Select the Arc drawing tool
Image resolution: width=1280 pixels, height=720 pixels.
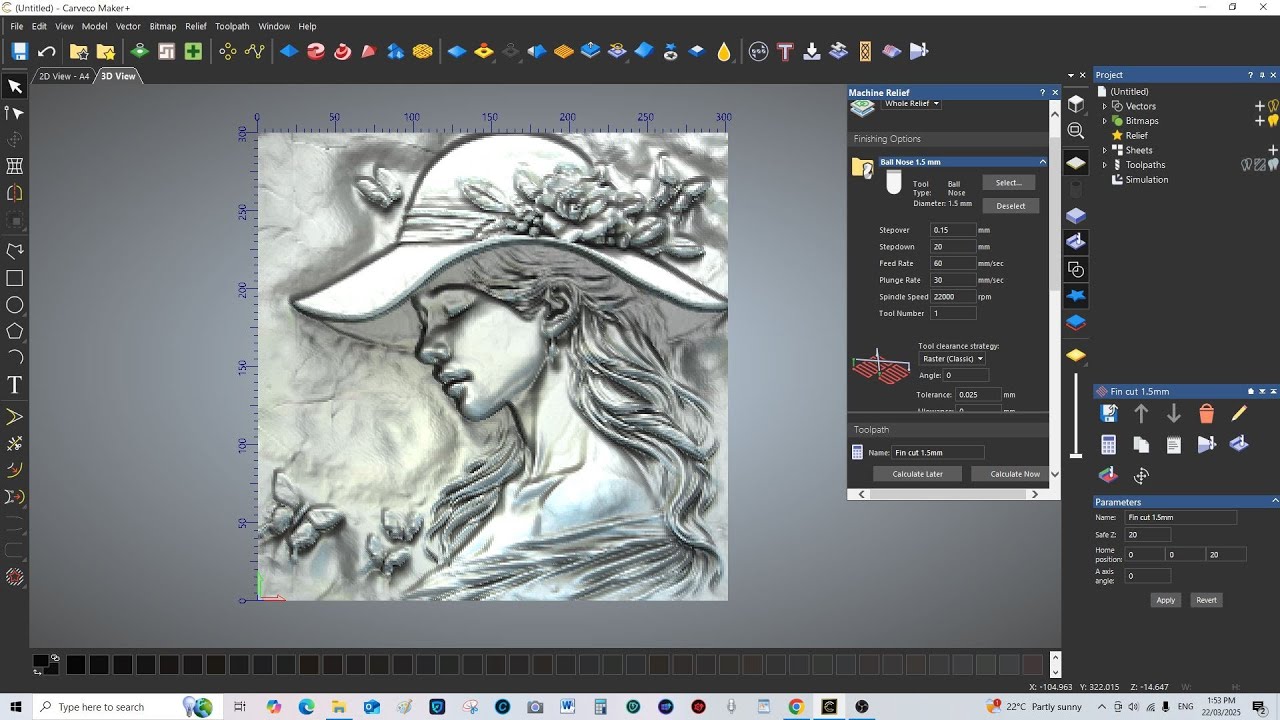15,357
